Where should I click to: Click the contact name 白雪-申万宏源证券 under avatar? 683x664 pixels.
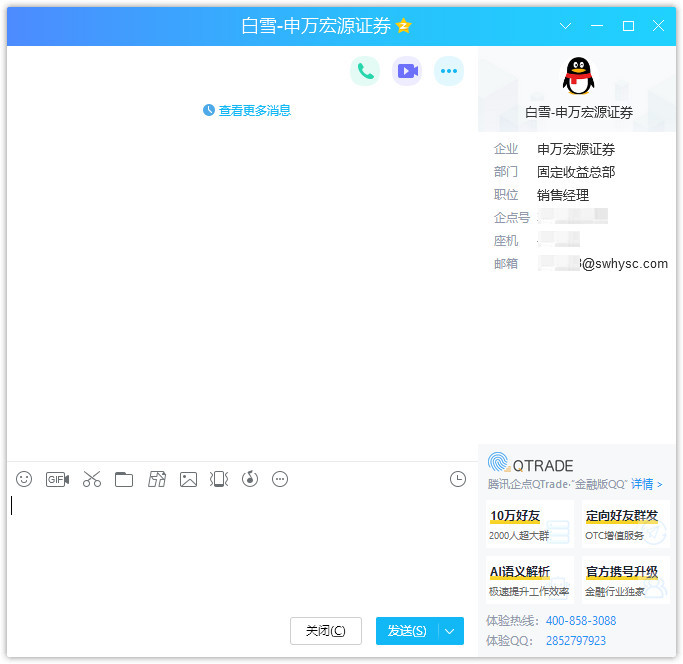pyautogui.click(x=579, y=112)
